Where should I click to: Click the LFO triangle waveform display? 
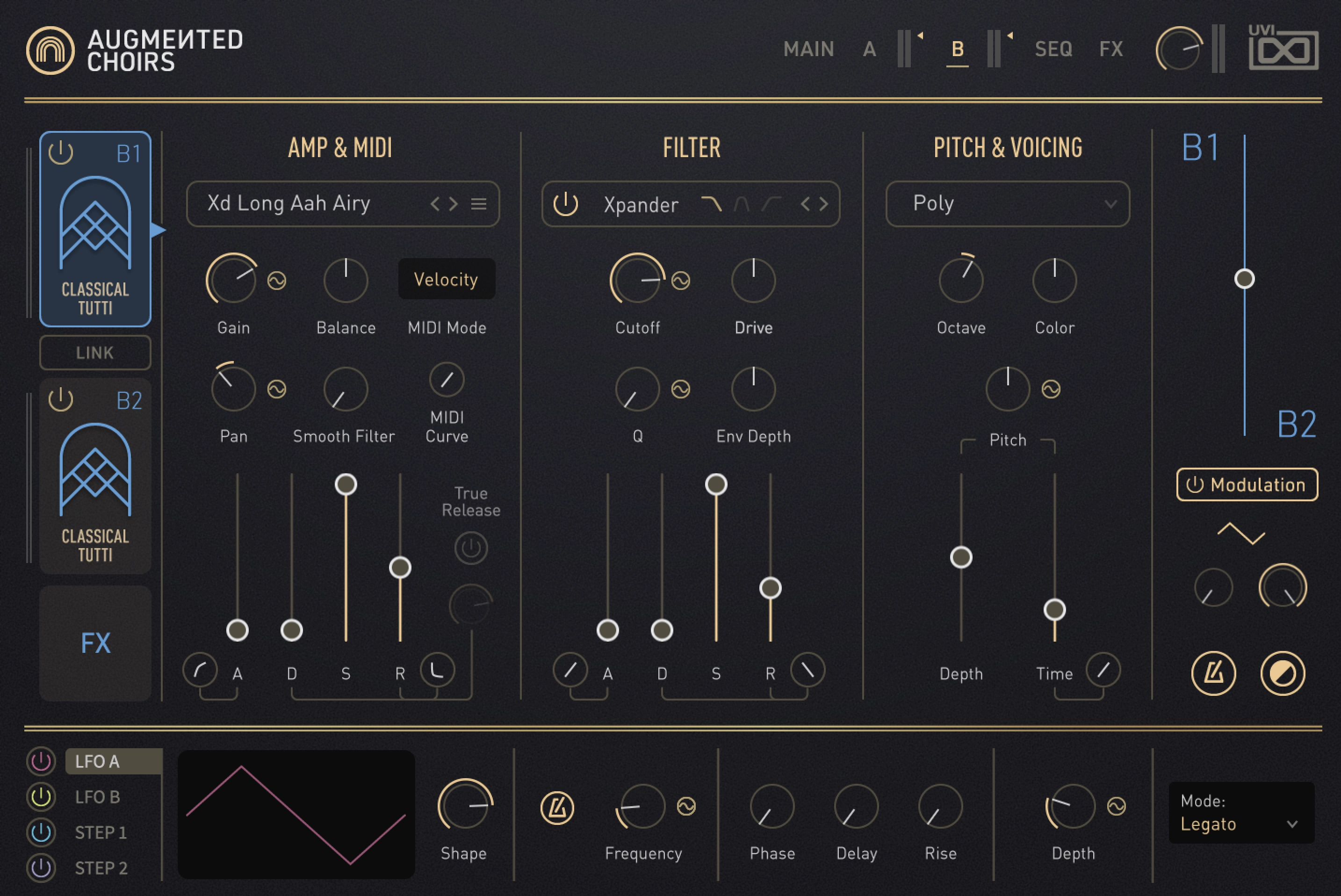[x=296, y=814]
